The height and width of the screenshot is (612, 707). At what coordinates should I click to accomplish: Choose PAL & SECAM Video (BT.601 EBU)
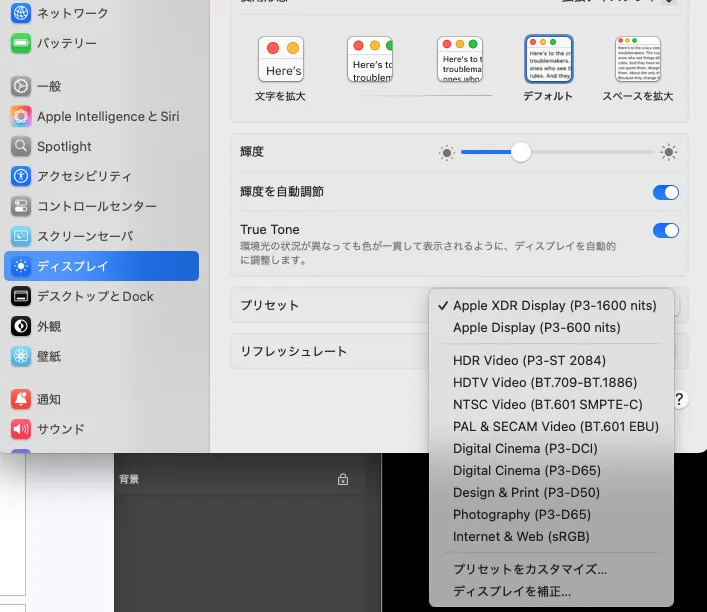(x=551, y=426)
